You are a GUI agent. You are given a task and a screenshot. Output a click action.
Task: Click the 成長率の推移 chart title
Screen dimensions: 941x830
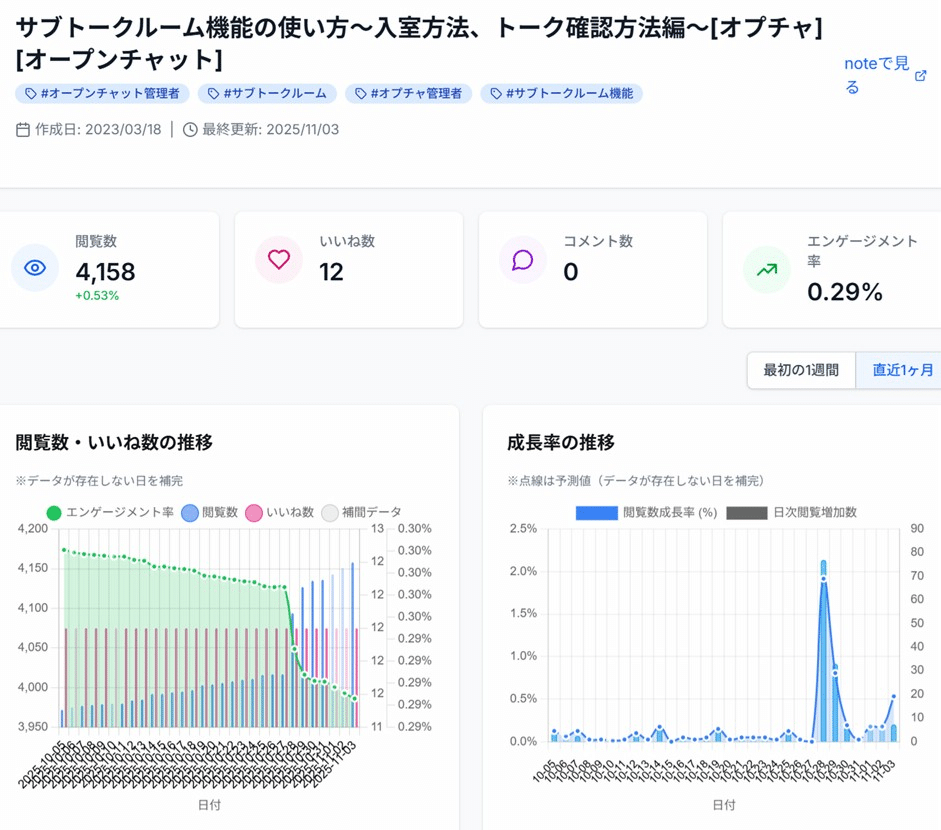[x=561, y=442]
